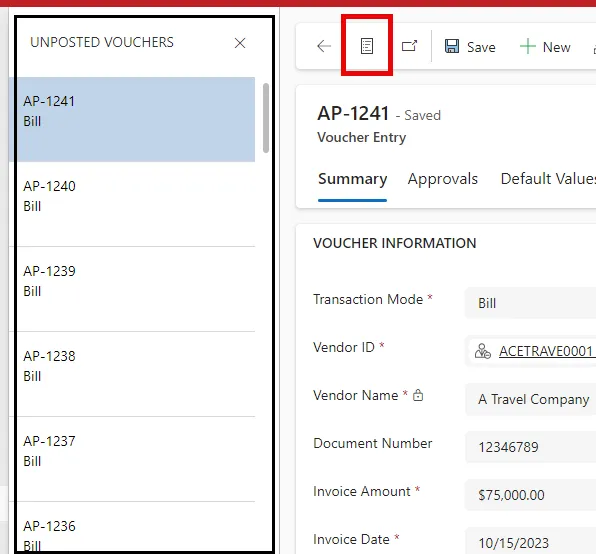Open the record set list icon
This screenshot has width=596, height=554.
coord(367,46)
